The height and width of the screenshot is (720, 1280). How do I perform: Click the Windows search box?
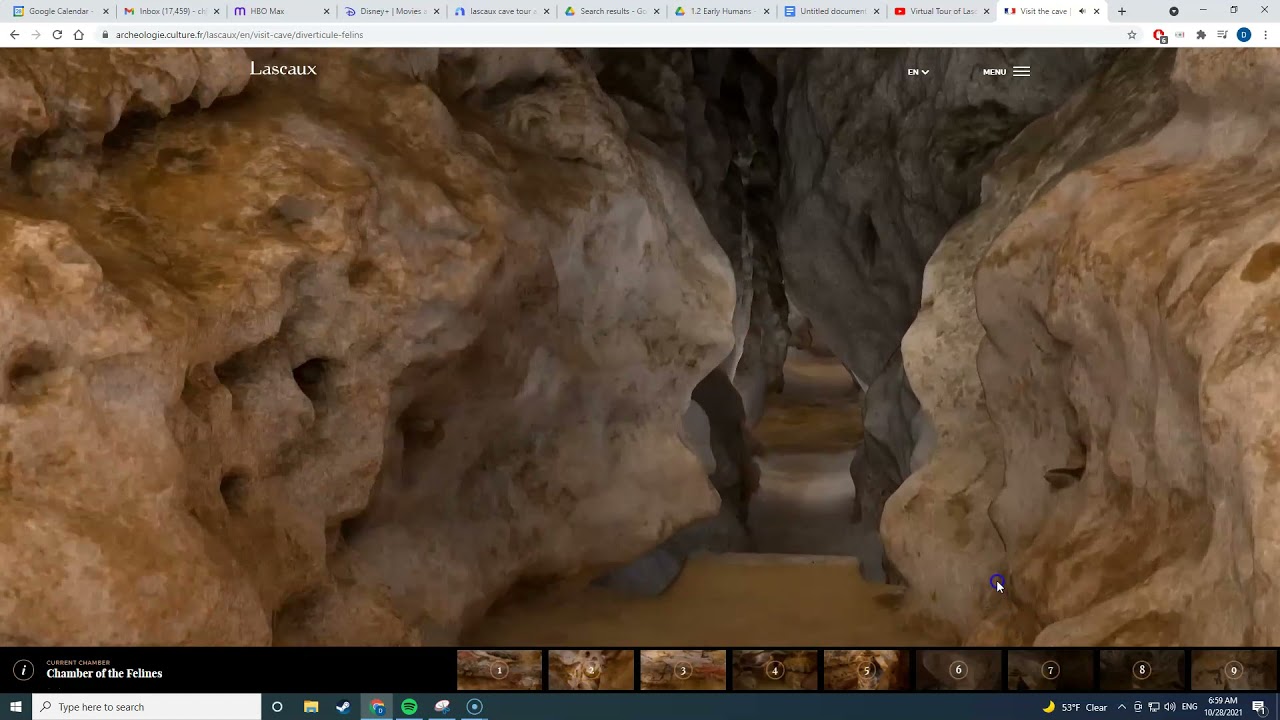tap(147, 707)
